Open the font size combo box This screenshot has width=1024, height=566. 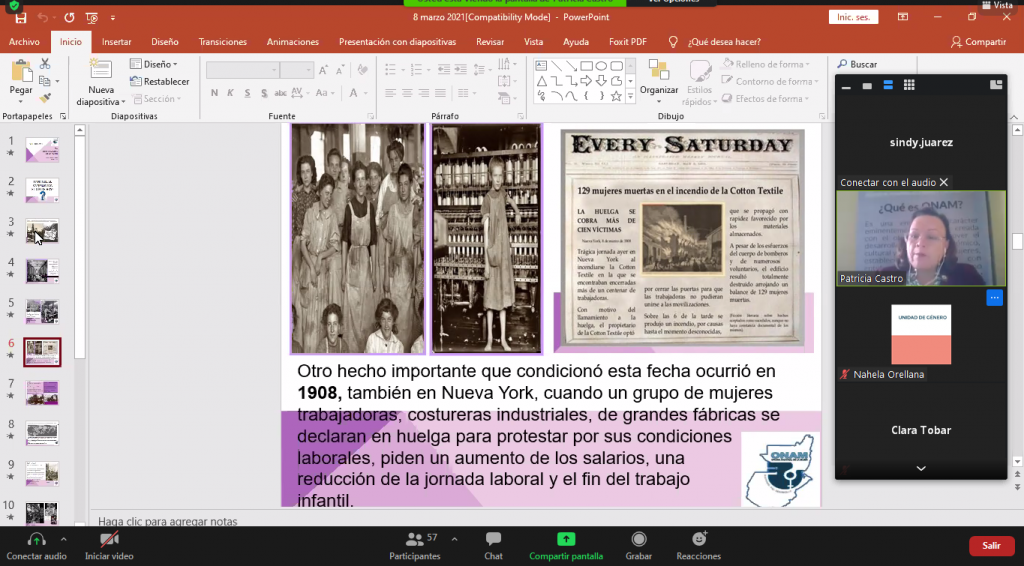pyautogui.click(x=298, y=70)
